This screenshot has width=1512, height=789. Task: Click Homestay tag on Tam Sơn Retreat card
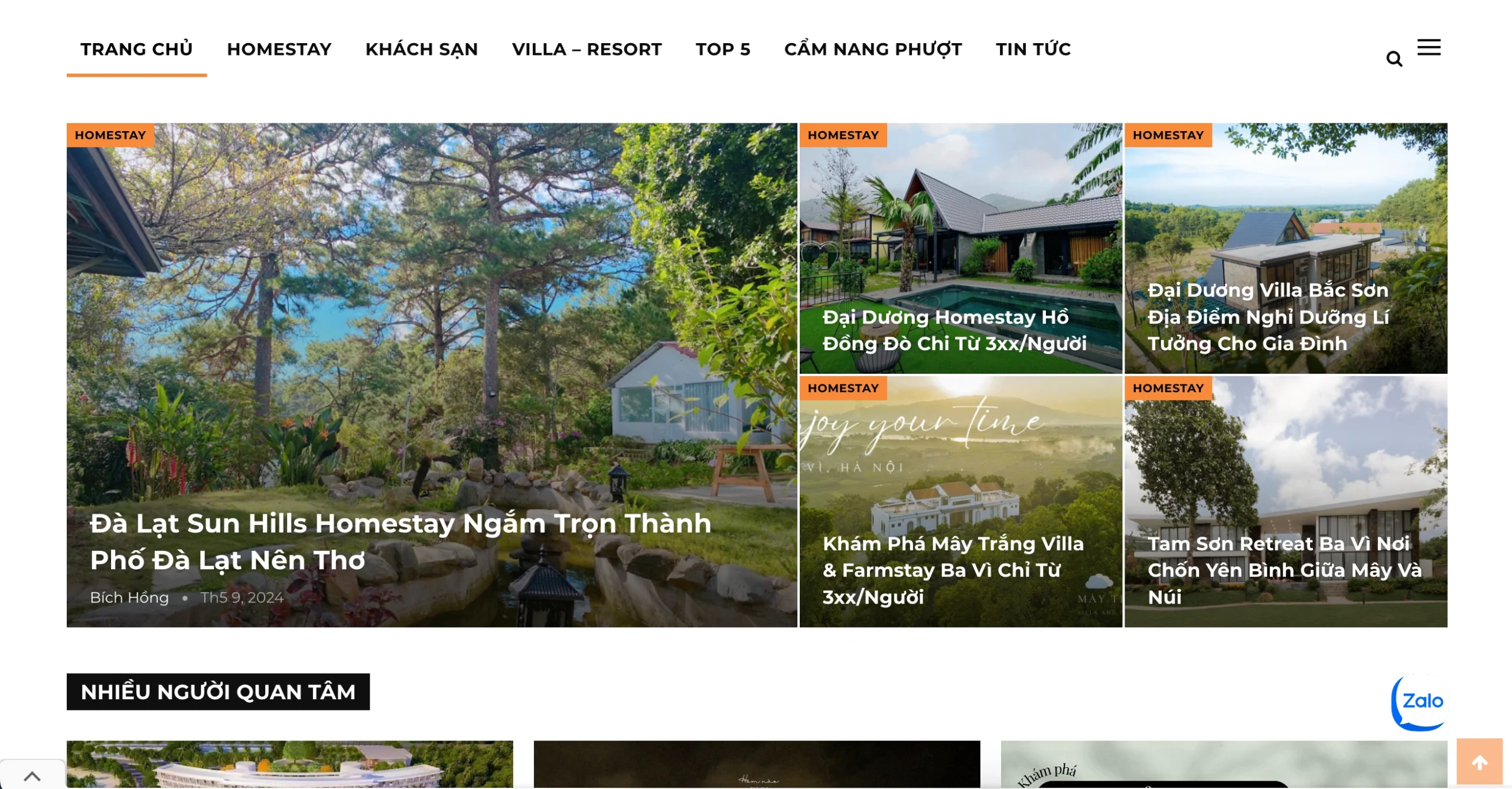1168,388
